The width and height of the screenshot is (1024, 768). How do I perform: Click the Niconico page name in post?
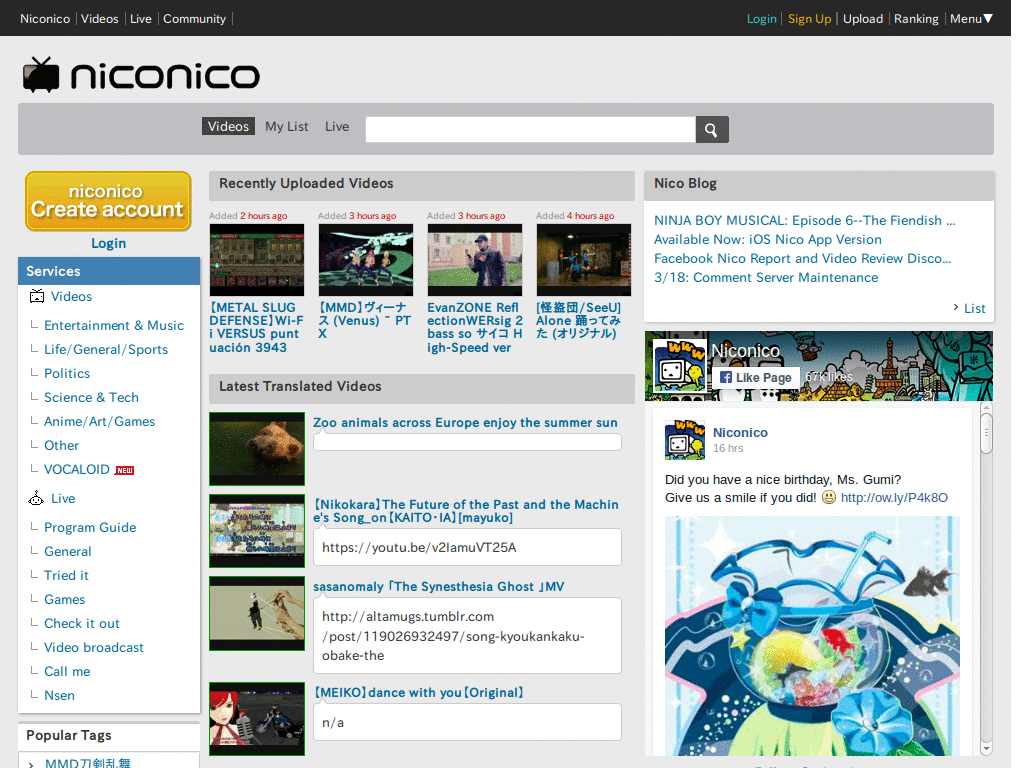(x=740, y=432)
